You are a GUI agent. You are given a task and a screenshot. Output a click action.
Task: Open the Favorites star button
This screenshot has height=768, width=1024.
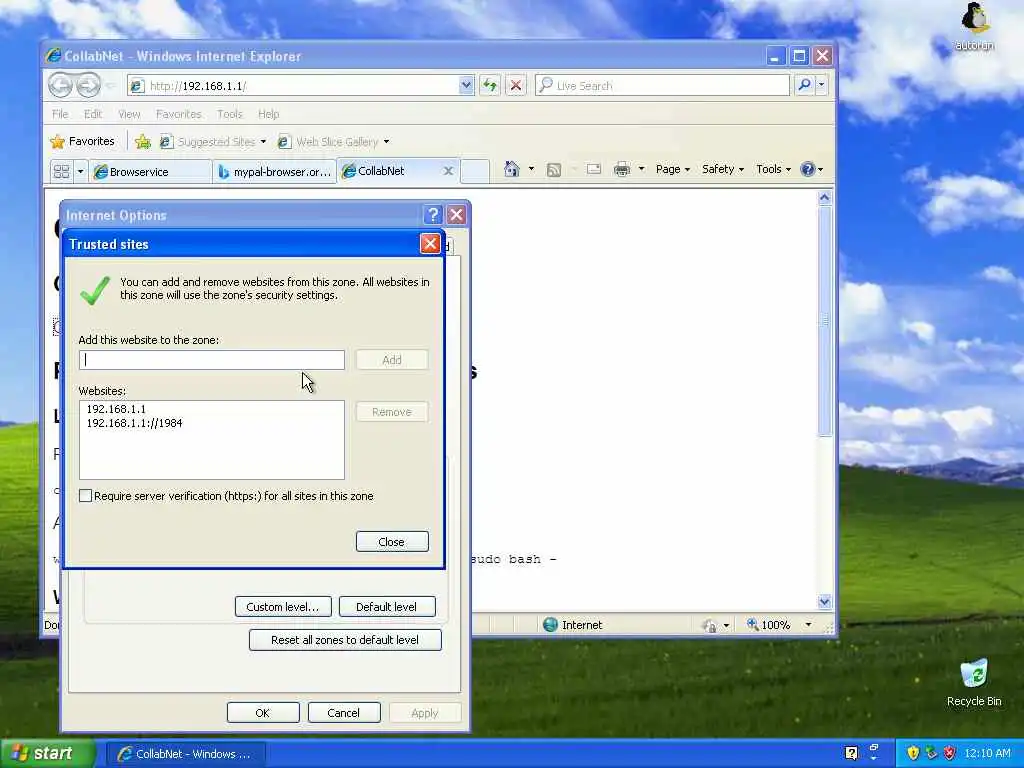(x=82, y=141)
